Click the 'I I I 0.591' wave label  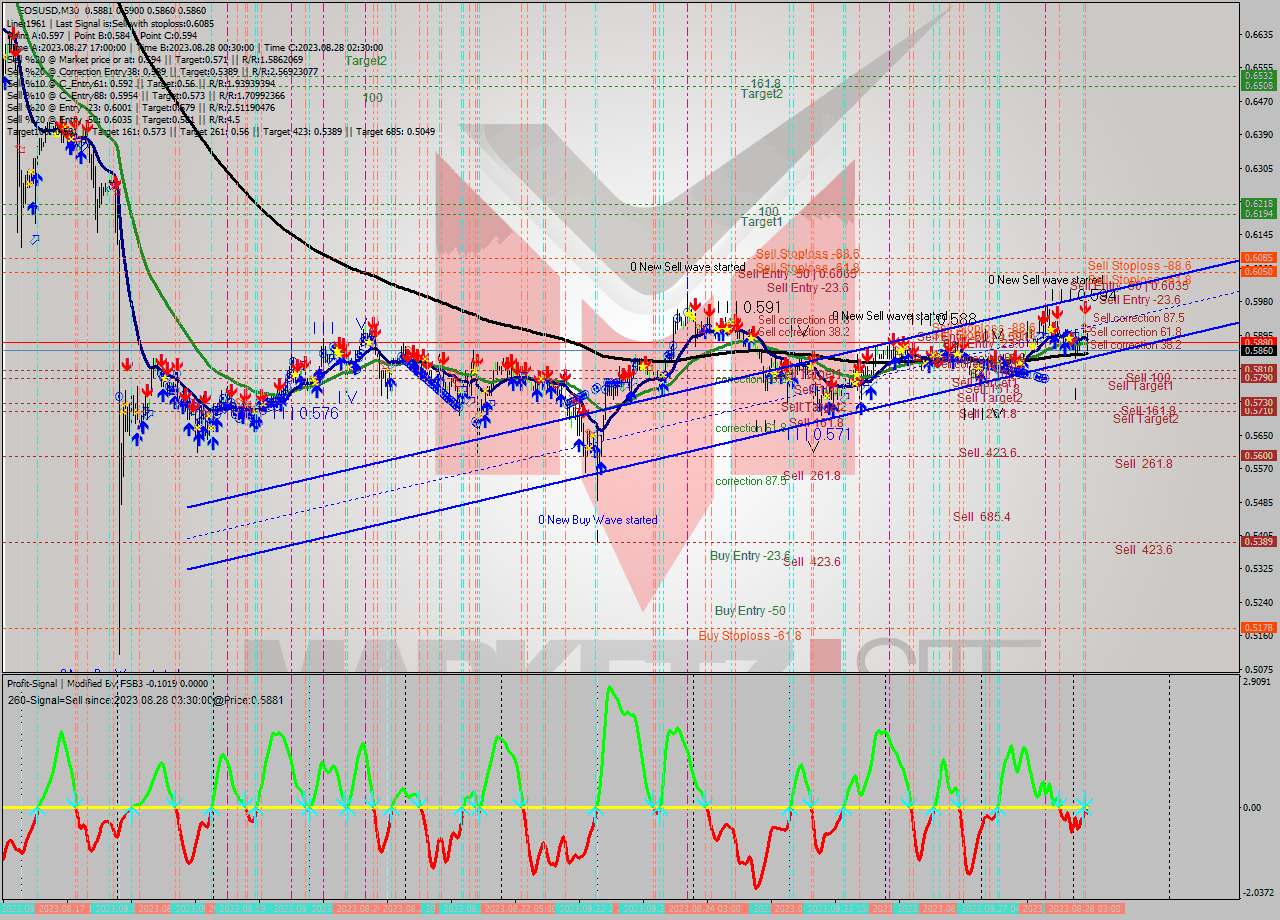(749, 308)
